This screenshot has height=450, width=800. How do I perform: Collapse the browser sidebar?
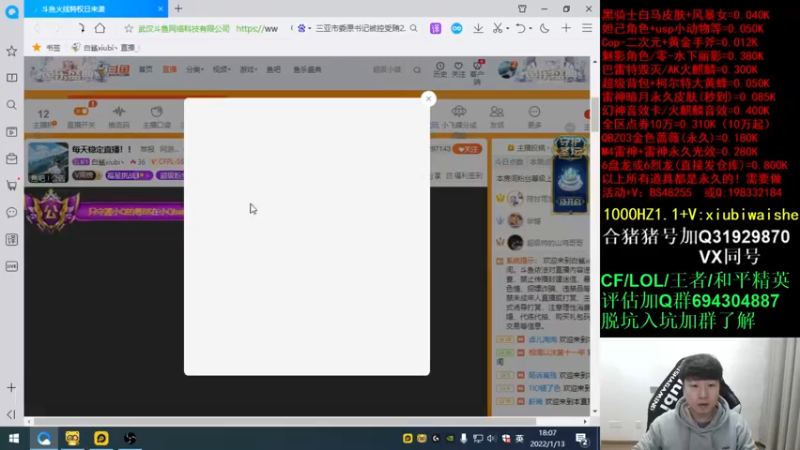[x=11, y=414]
